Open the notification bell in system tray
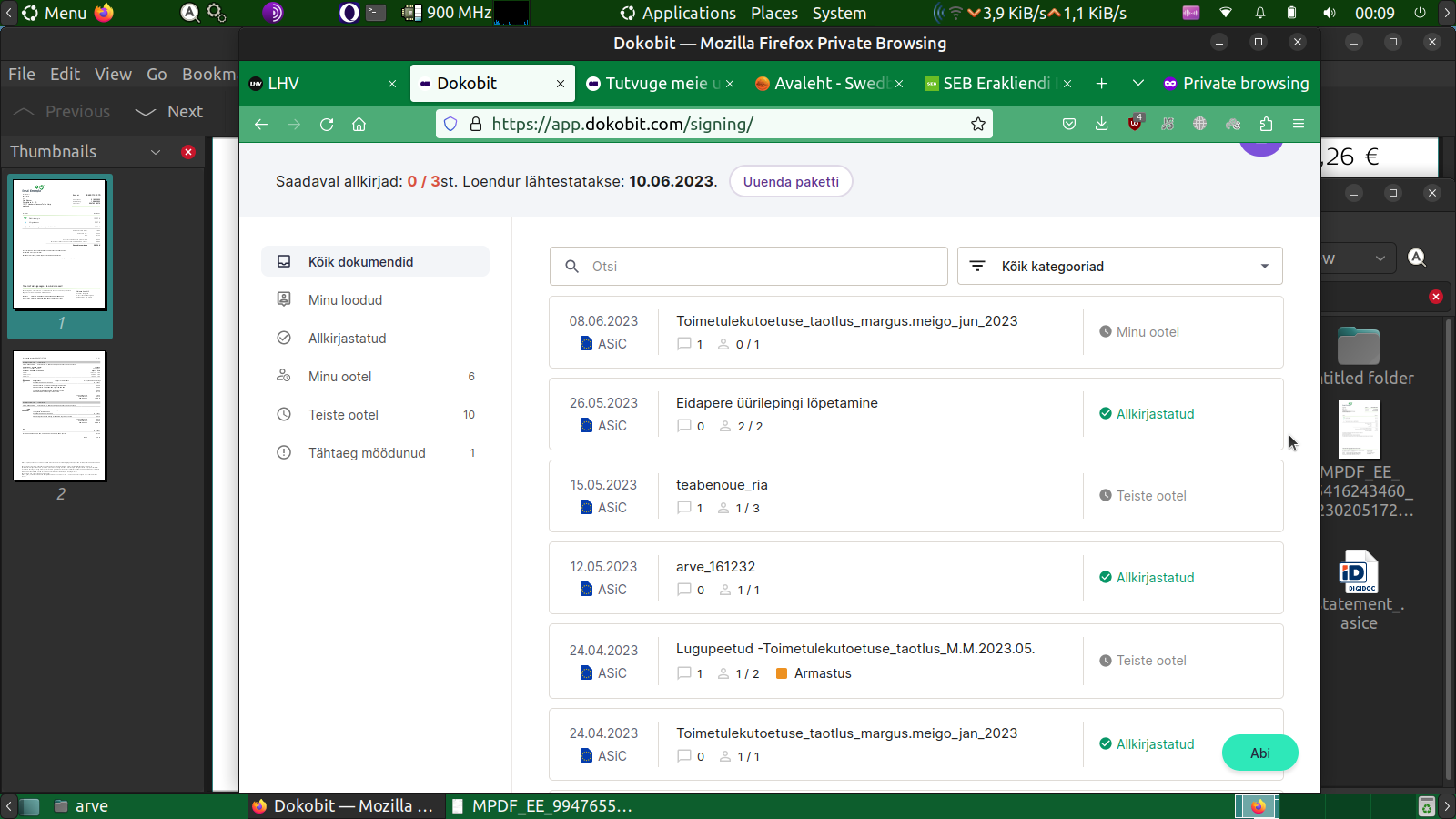This screenshot has width=1456, height=819. point(1260,13)
